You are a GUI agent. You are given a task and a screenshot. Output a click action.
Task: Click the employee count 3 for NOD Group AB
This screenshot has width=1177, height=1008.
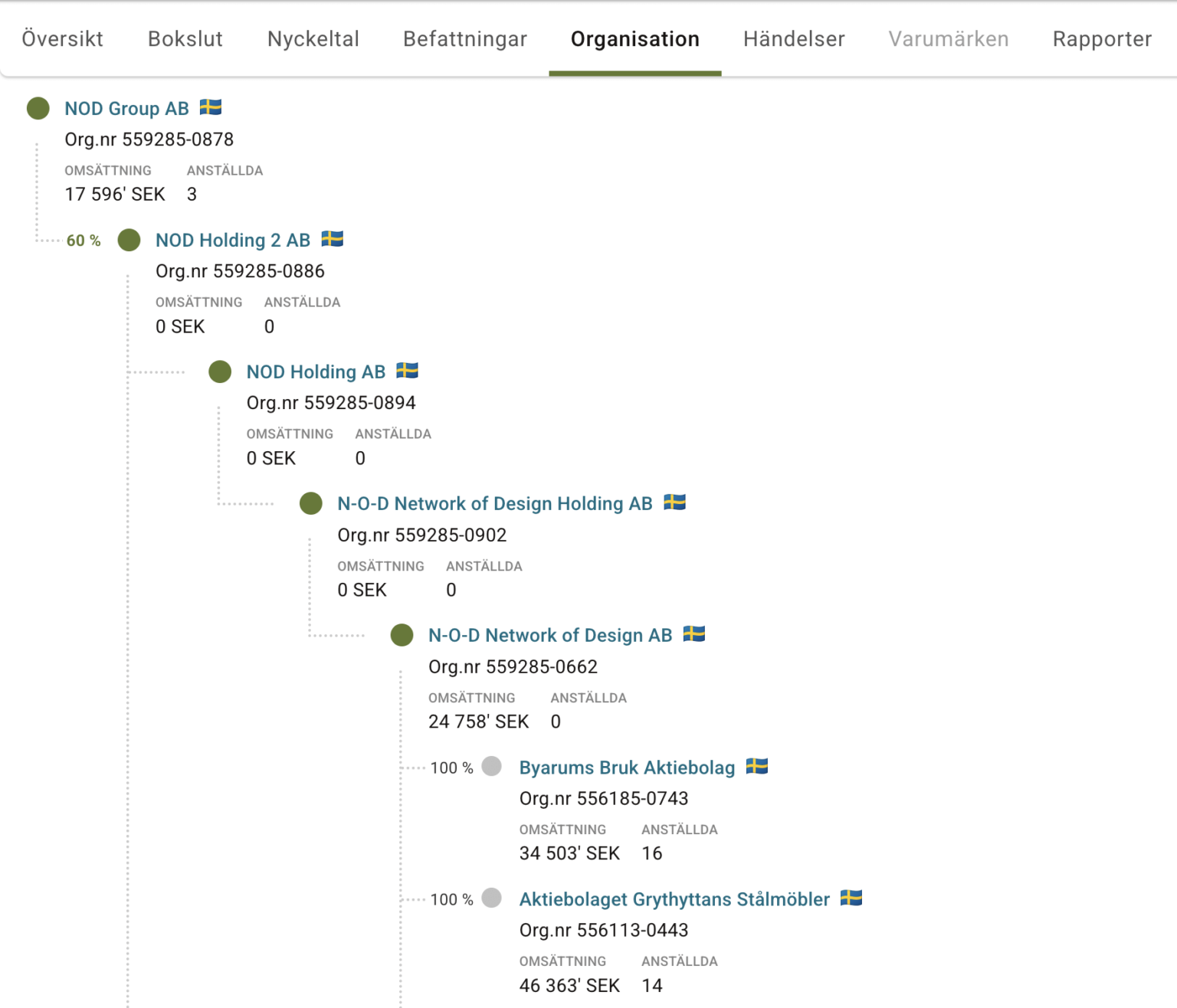point(192,195)
